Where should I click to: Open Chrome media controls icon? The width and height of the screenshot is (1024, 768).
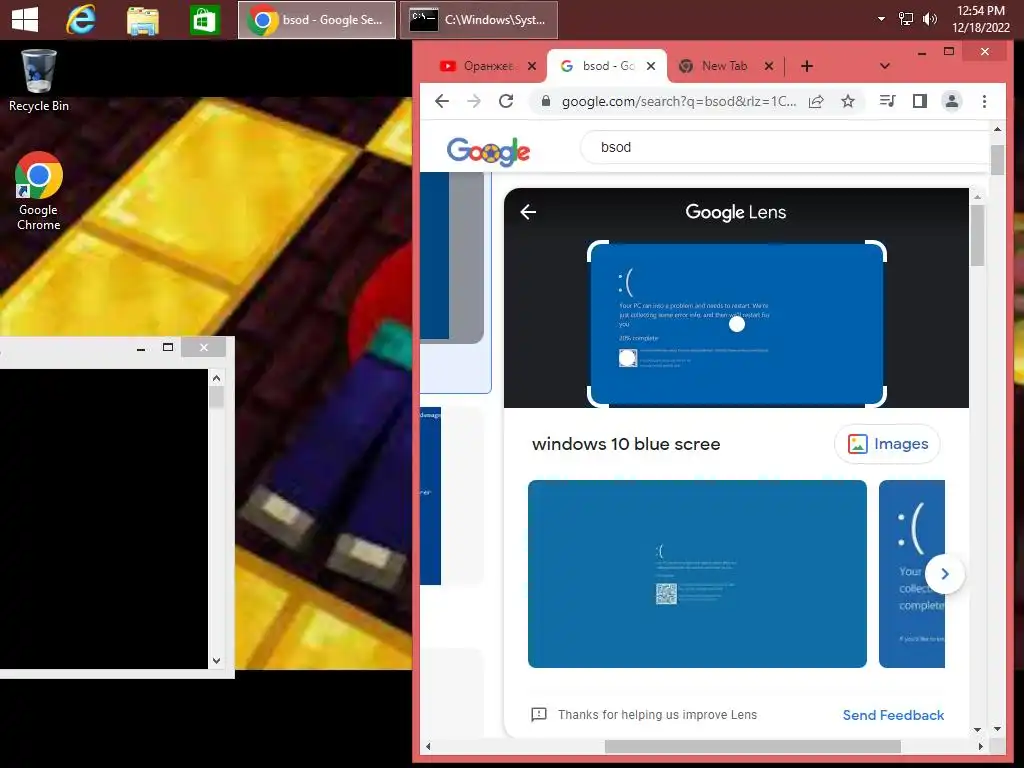(888, 101)
